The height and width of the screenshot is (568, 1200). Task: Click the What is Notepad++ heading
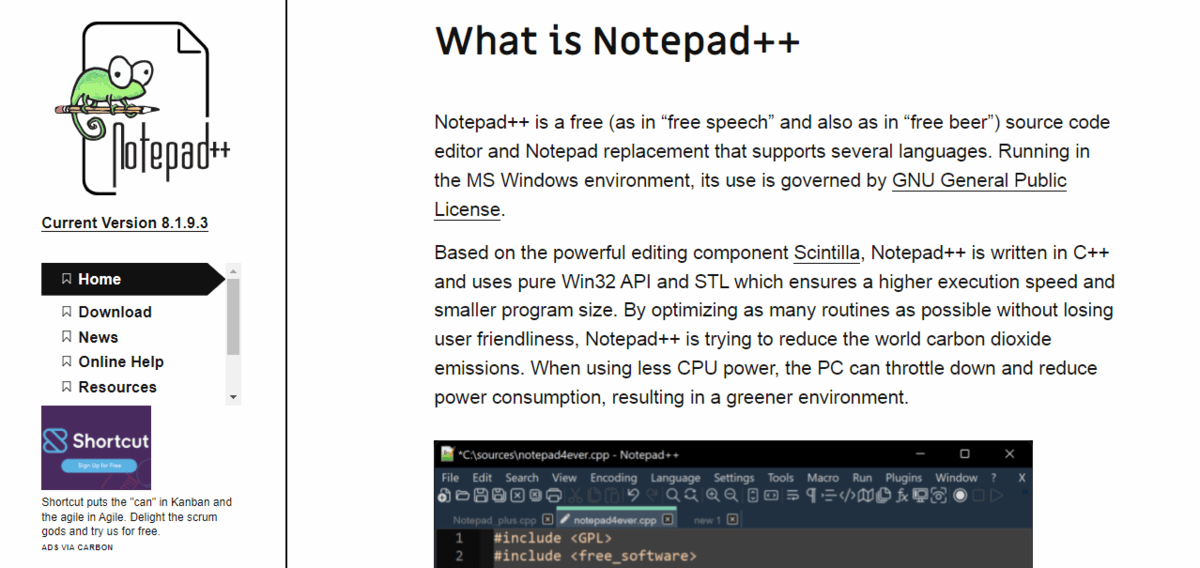tap(617, 41)
